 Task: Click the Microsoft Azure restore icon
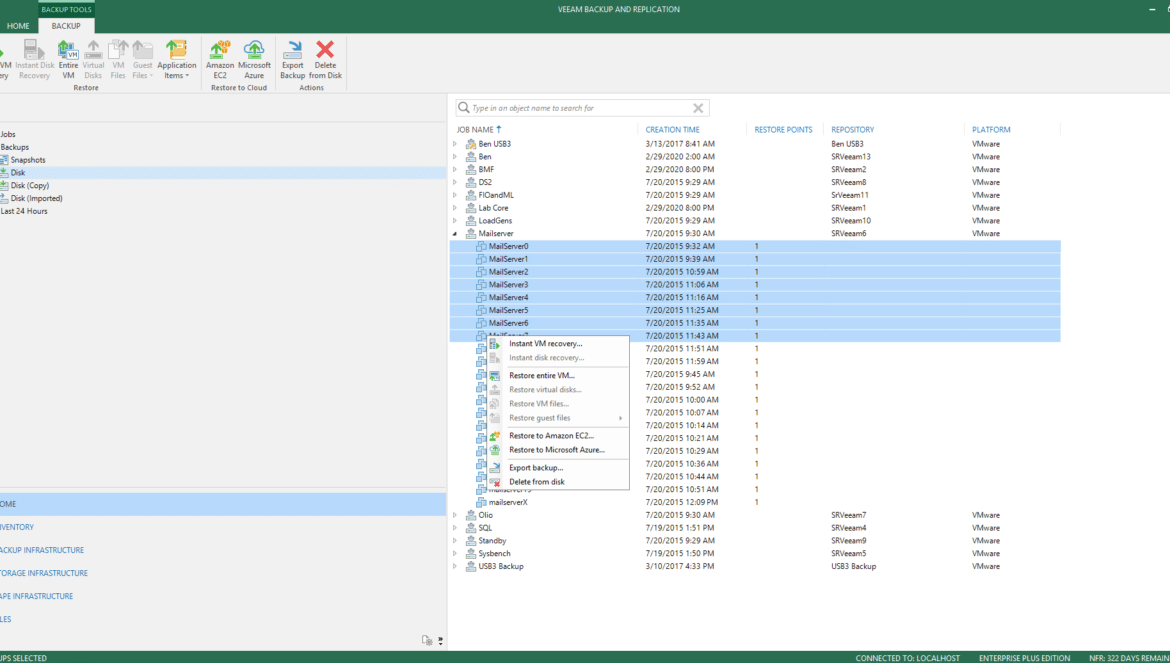tap(254, 60)
